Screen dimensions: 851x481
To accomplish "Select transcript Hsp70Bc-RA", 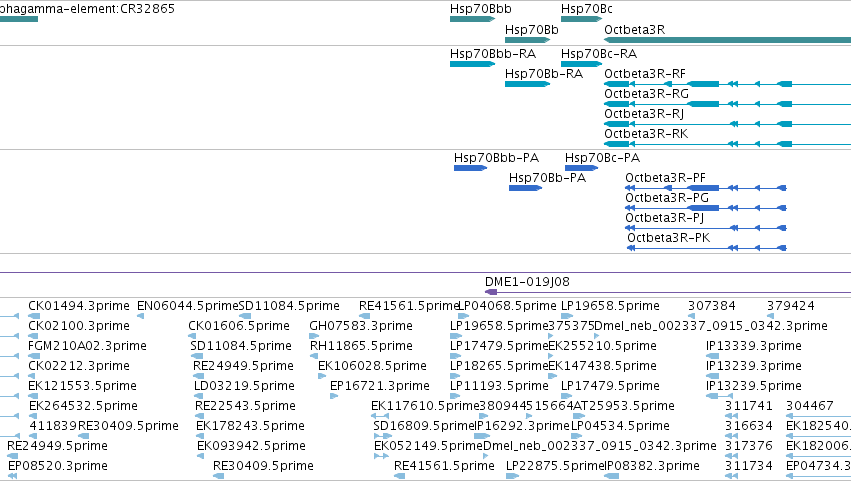I will (599, 54).
